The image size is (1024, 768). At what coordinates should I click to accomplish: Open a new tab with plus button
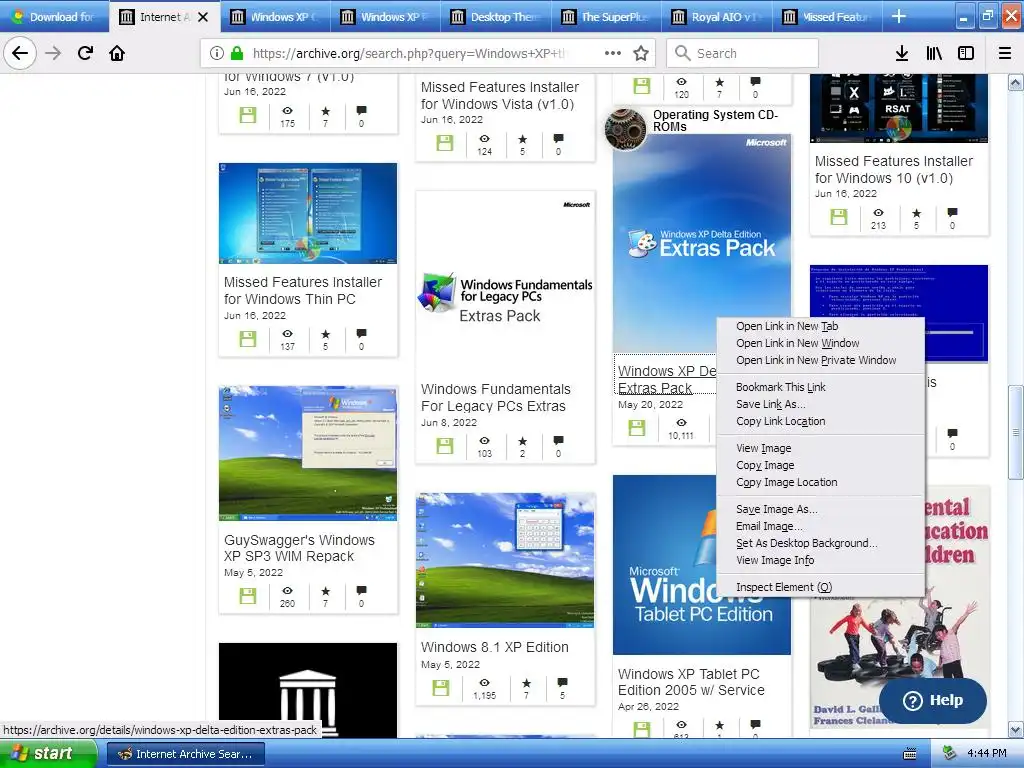coord(899,16)
